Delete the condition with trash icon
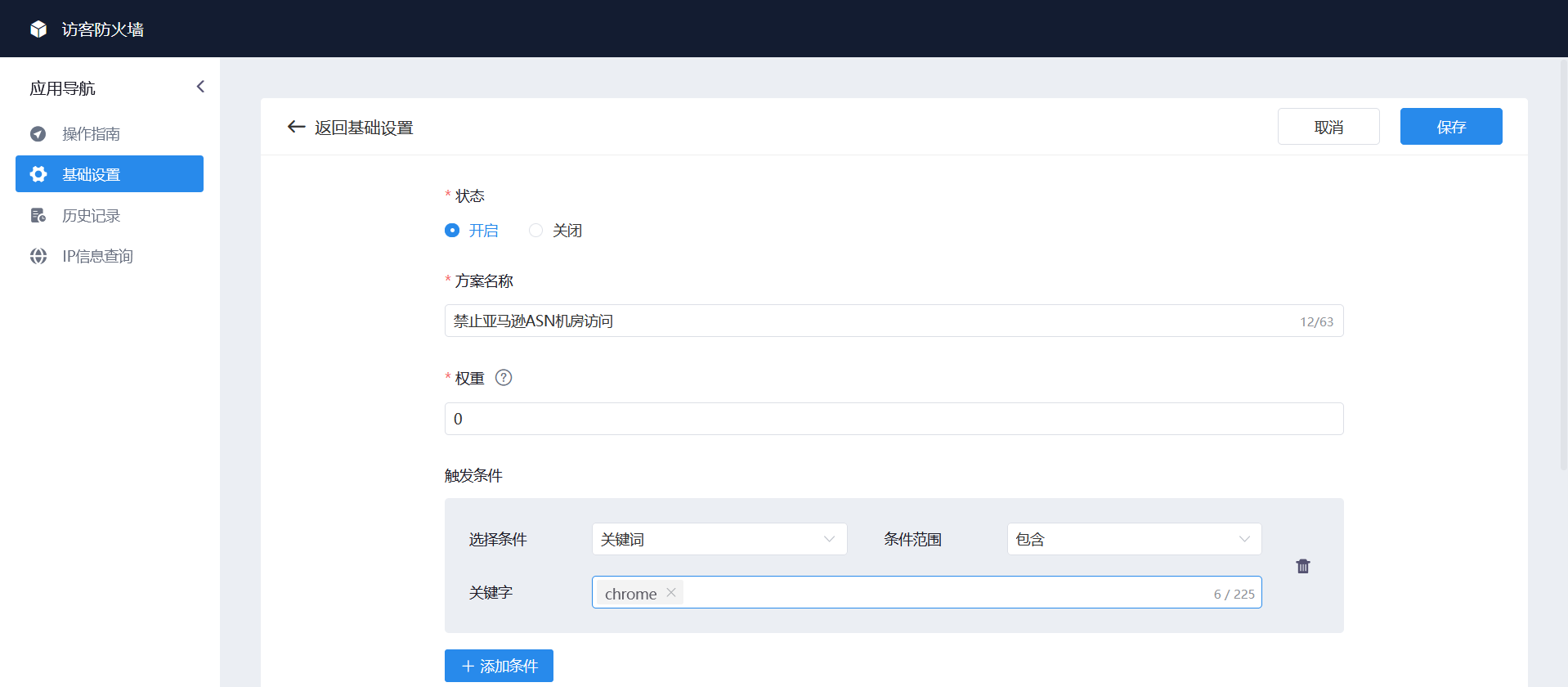The image size is (1568, 687). (x=1303, y=566)
